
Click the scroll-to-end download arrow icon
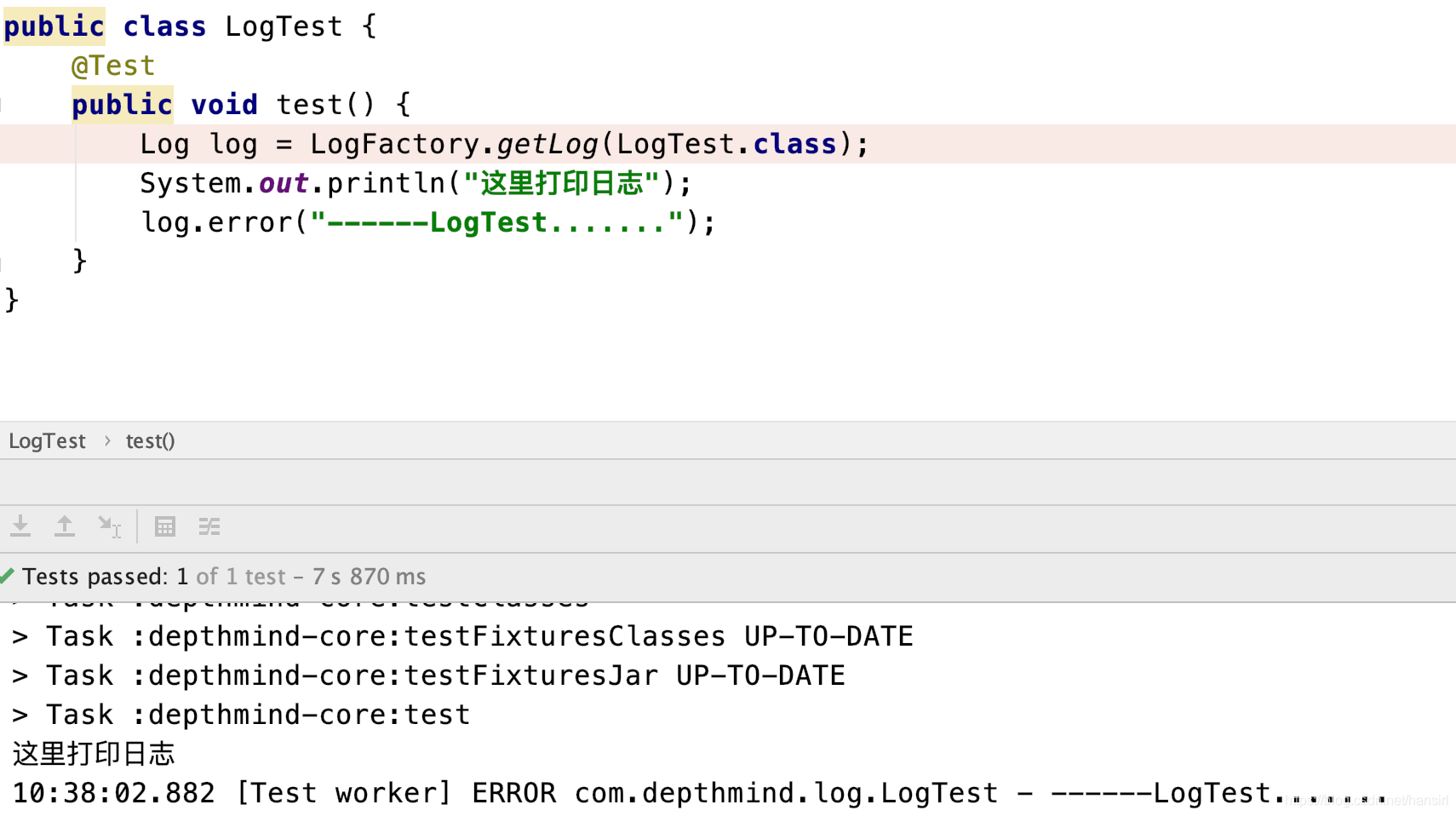tap(20, 526)
